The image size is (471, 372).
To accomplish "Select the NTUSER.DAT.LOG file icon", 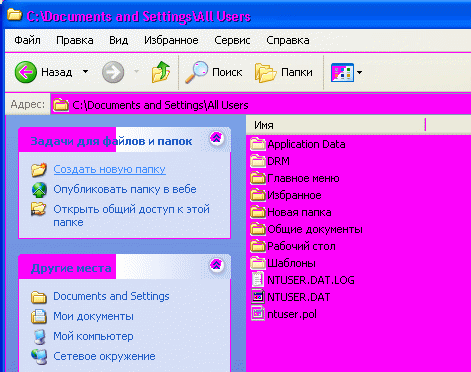I will click(258, 280).
